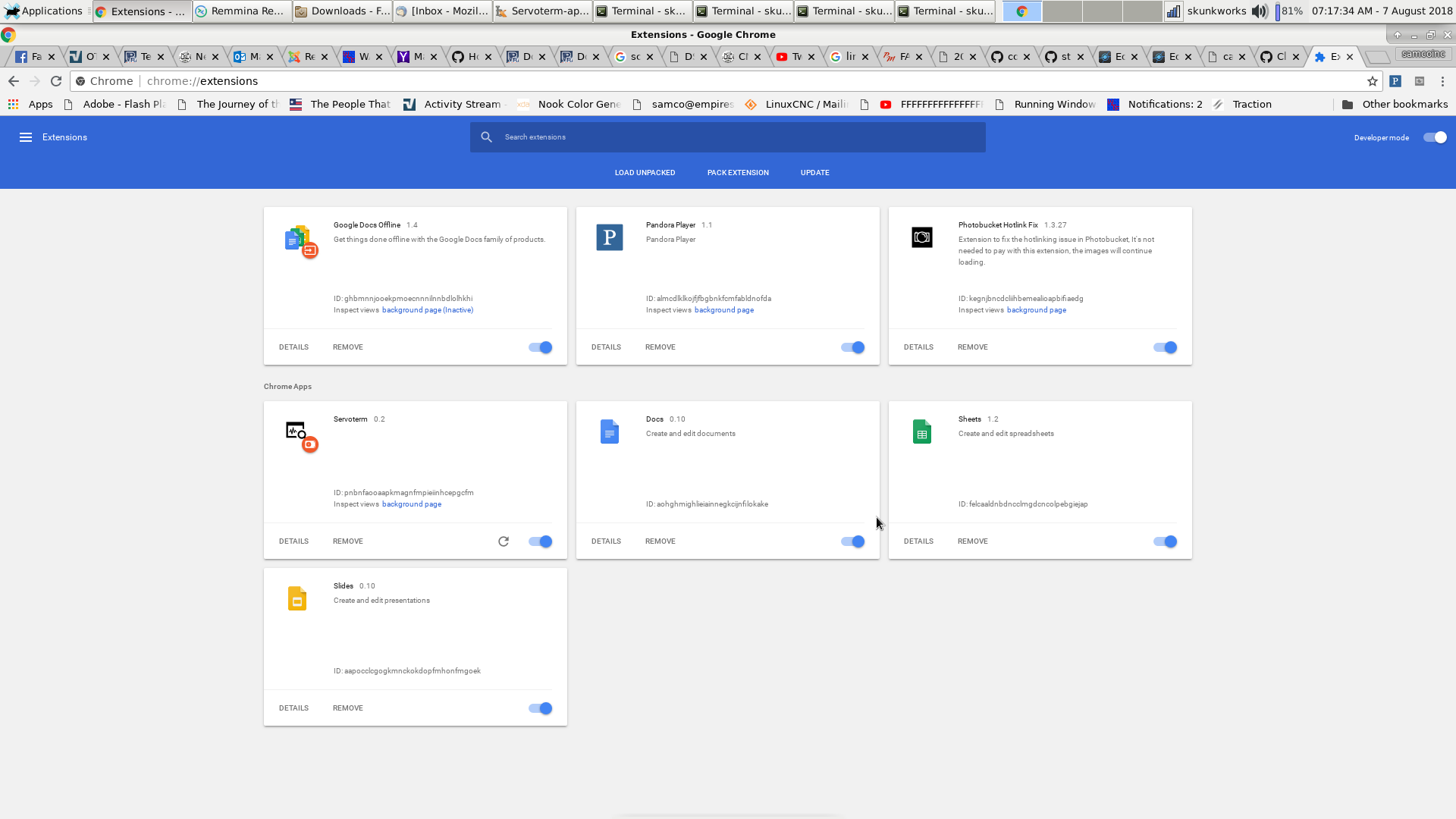Screen dimensions: 1456x819
Task: Open the Extensions hamburger menu
Action: point(26,137)
